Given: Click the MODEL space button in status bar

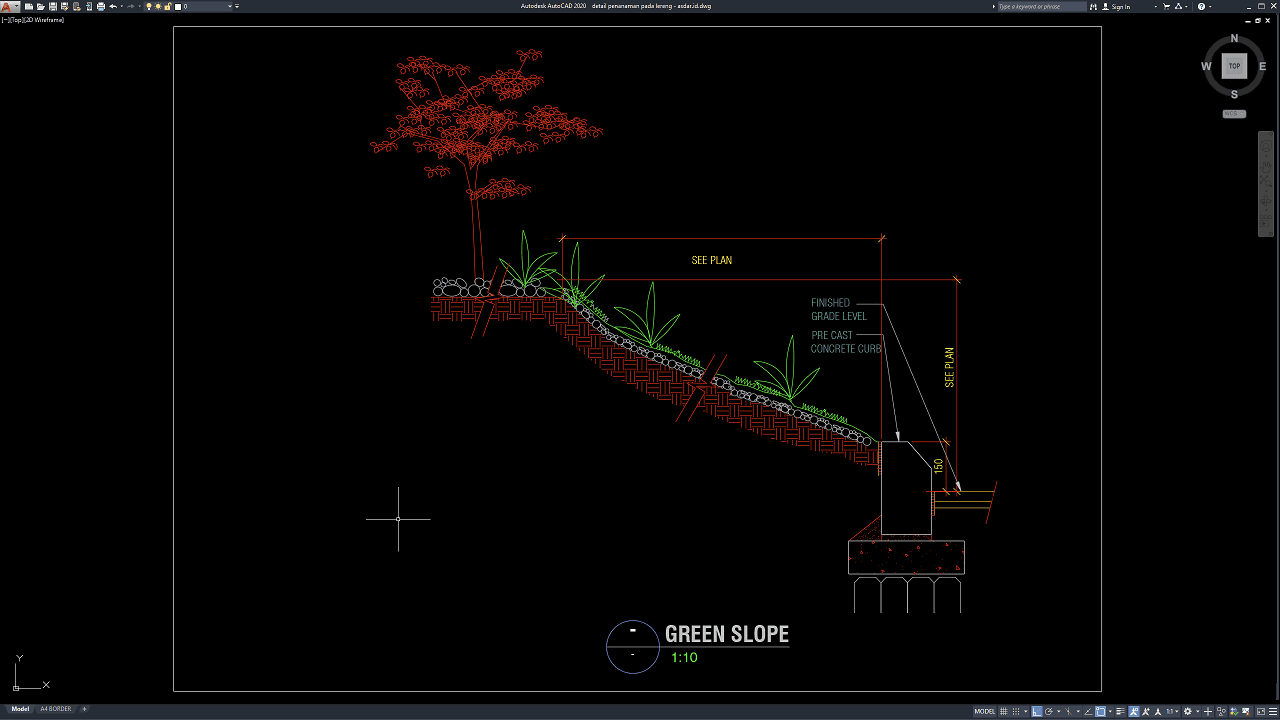Looking at the screenshot, I should 984,711.
